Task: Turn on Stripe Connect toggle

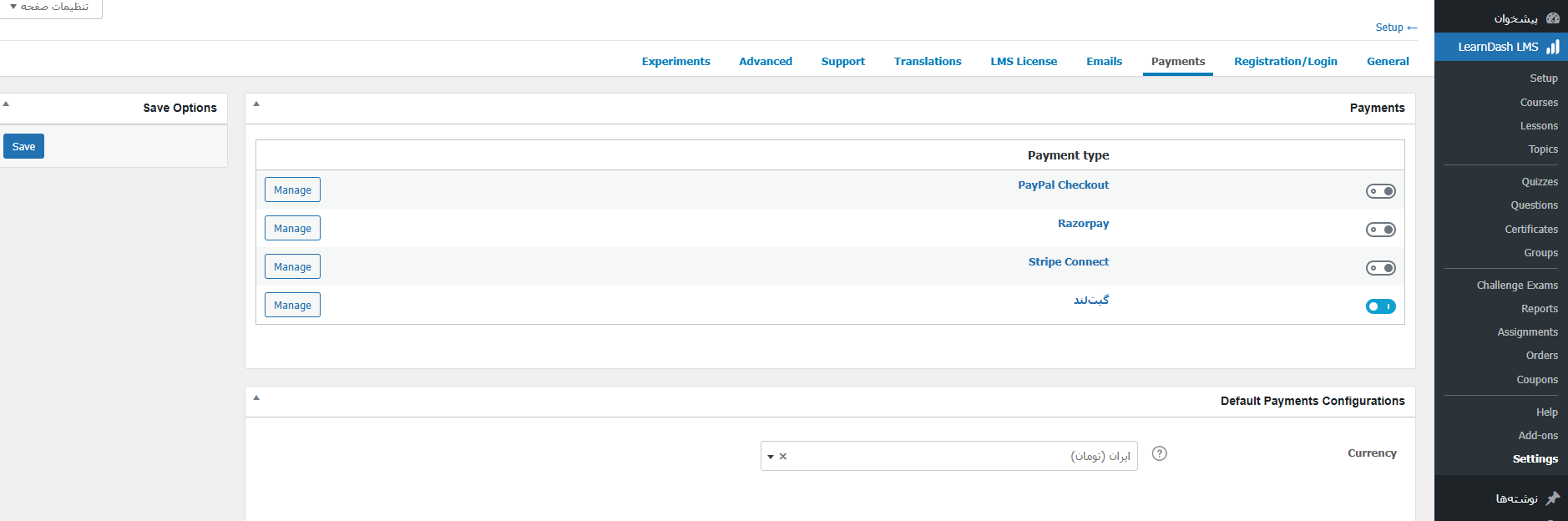Action: 1380,268
